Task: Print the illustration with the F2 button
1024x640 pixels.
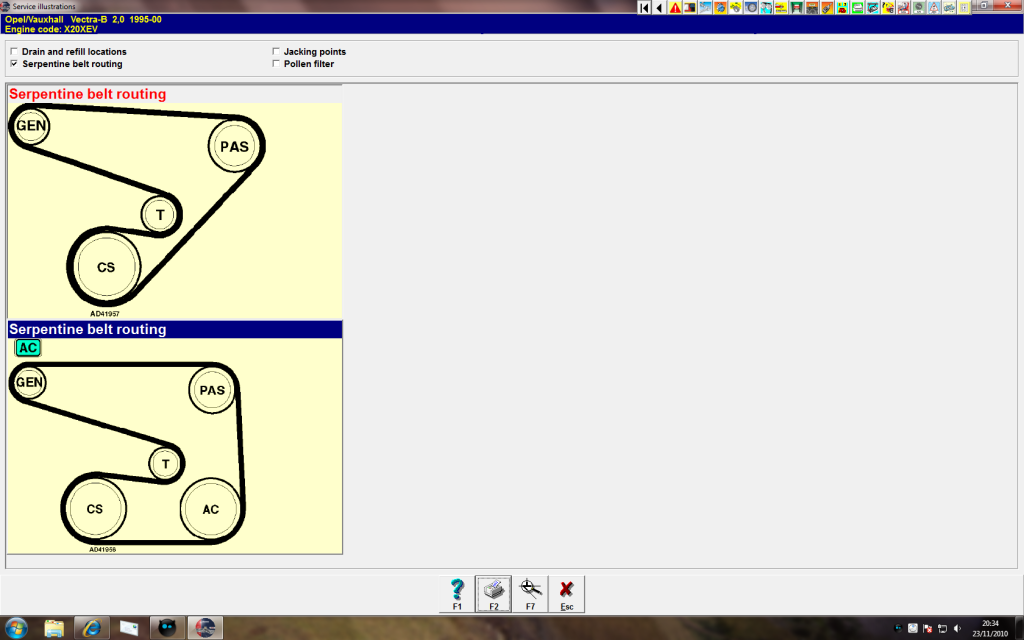Action: (493, 593)
